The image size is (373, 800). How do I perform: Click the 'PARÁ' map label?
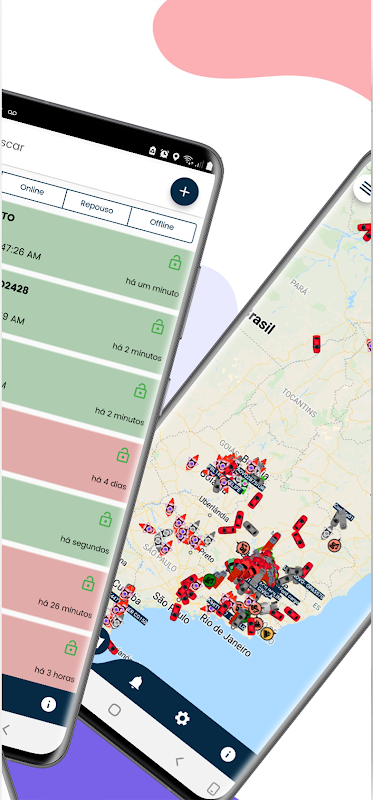(x=299, y=287)
